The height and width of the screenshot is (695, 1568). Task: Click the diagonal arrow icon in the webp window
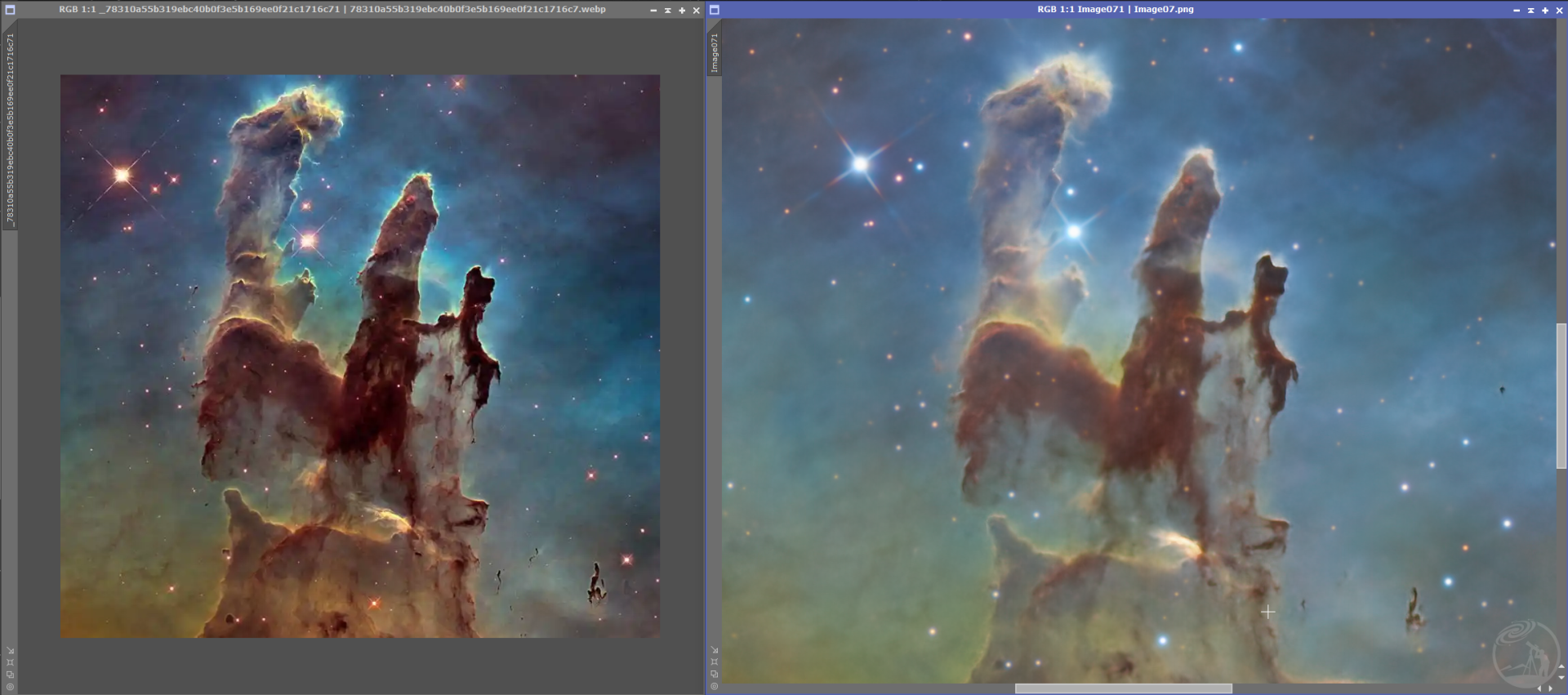point(10,651)
